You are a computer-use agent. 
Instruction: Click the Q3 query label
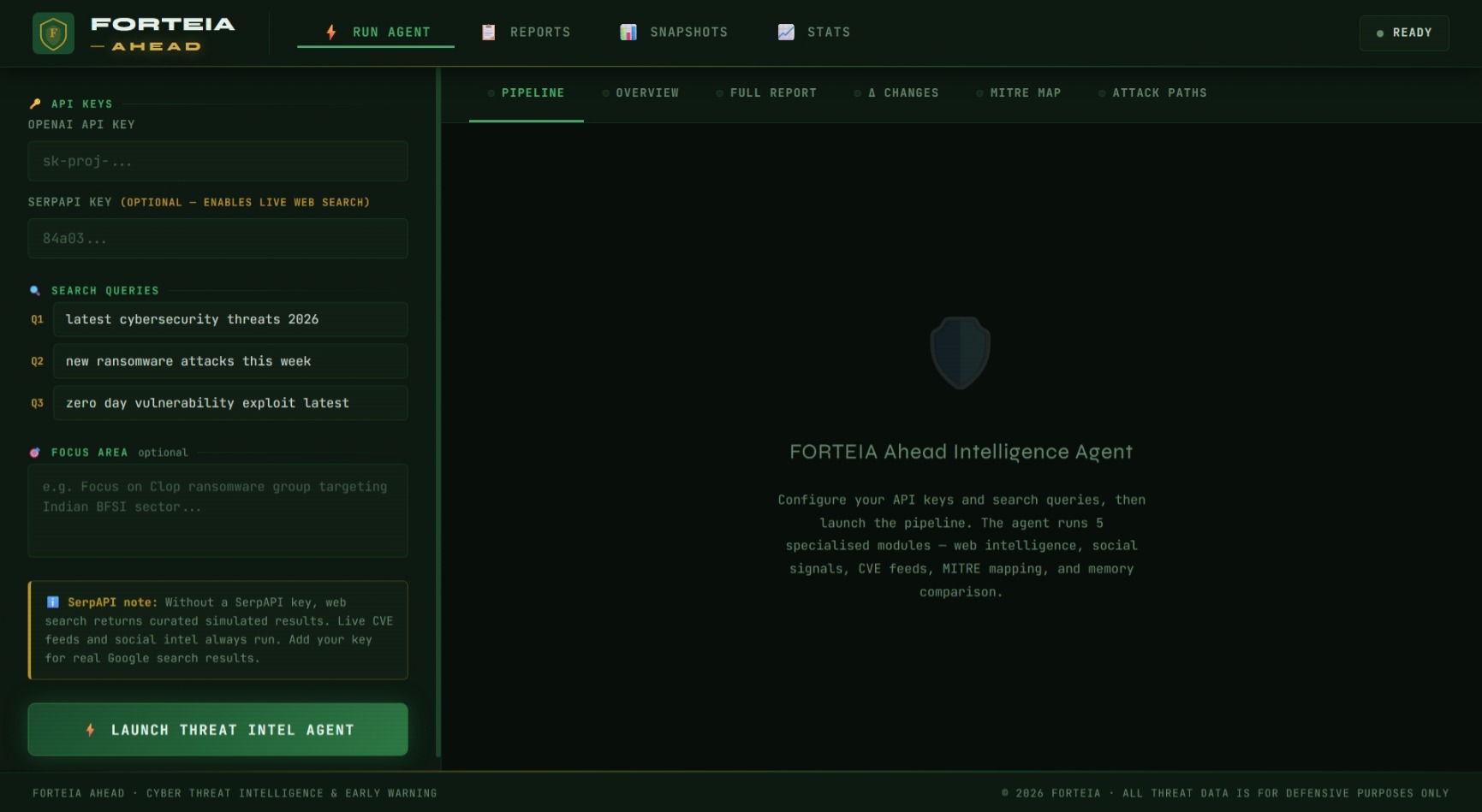(38, 403)
